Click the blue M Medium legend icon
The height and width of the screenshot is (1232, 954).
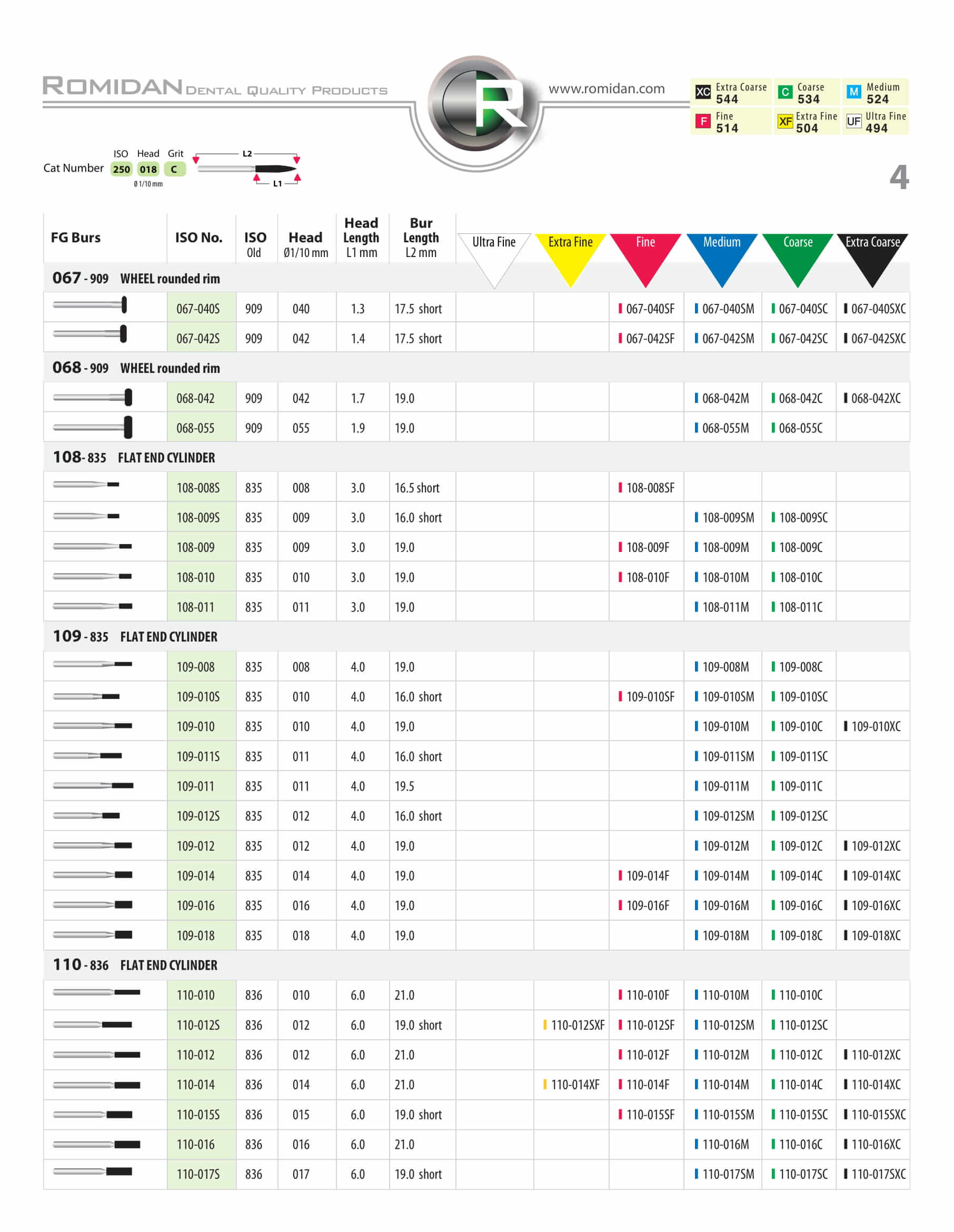click(x=853, y=91)
